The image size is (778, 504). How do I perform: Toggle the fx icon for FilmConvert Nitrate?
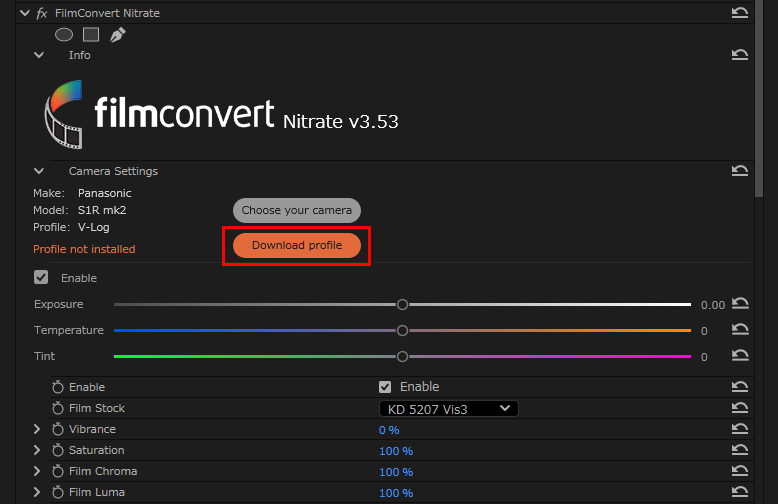(42, 13)
